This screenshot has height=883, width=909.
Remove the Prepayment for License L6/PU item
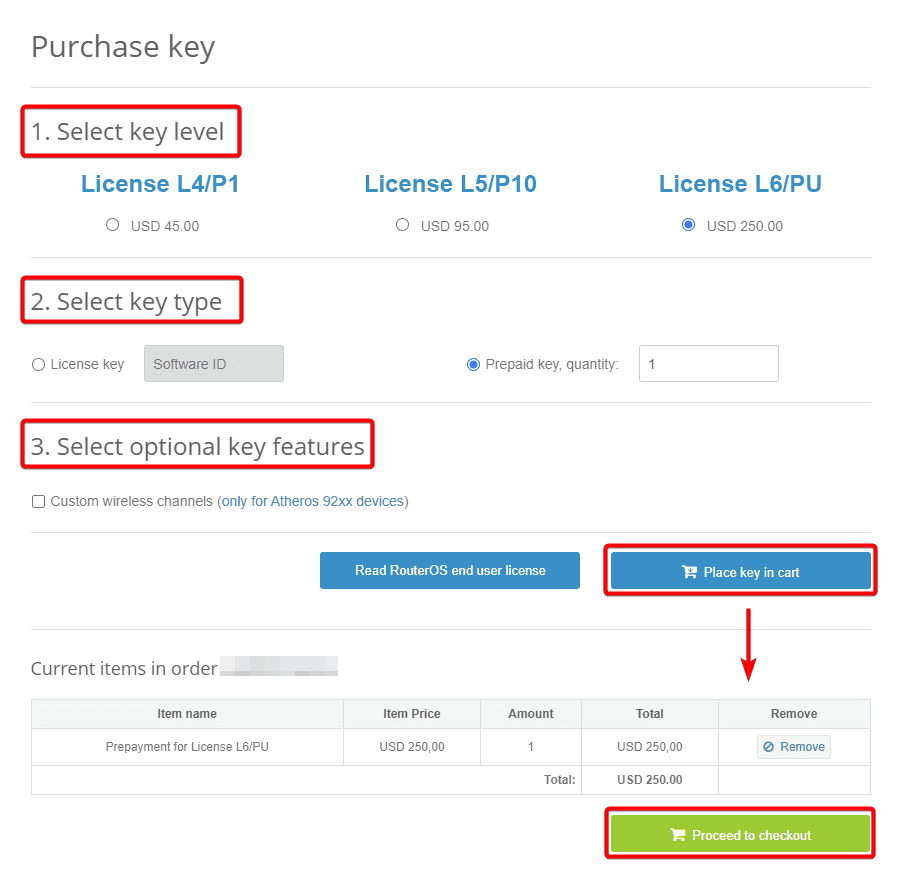click(x=793, y=747)
